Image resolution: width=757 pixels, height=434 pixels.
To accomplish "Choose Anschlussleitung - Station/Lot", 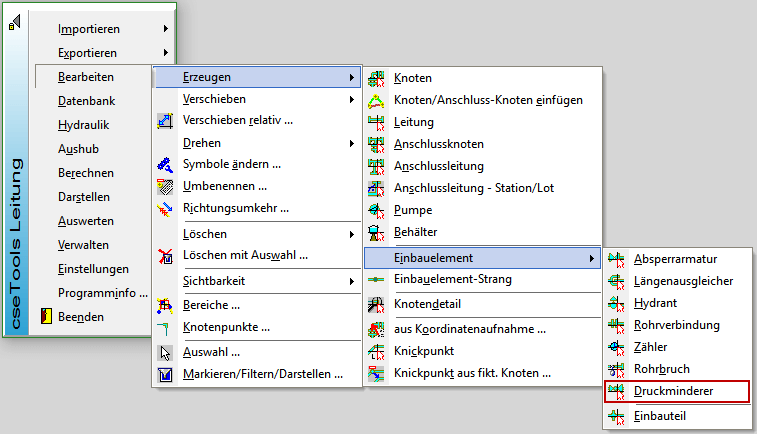I will 473,188.
